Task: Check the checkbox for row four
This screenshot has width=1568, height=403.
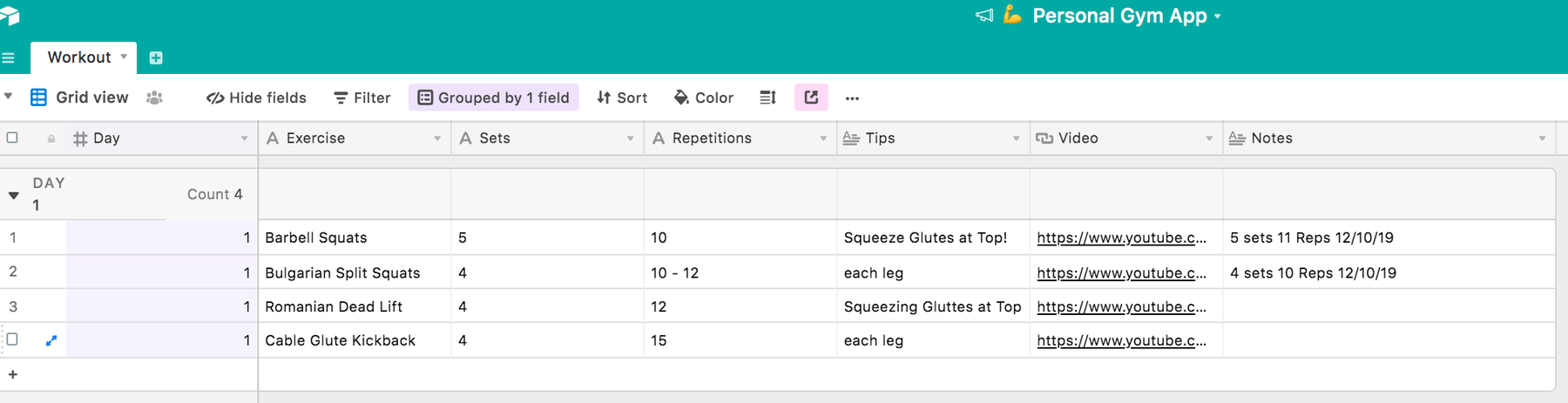Action: [x=12, y=339]
